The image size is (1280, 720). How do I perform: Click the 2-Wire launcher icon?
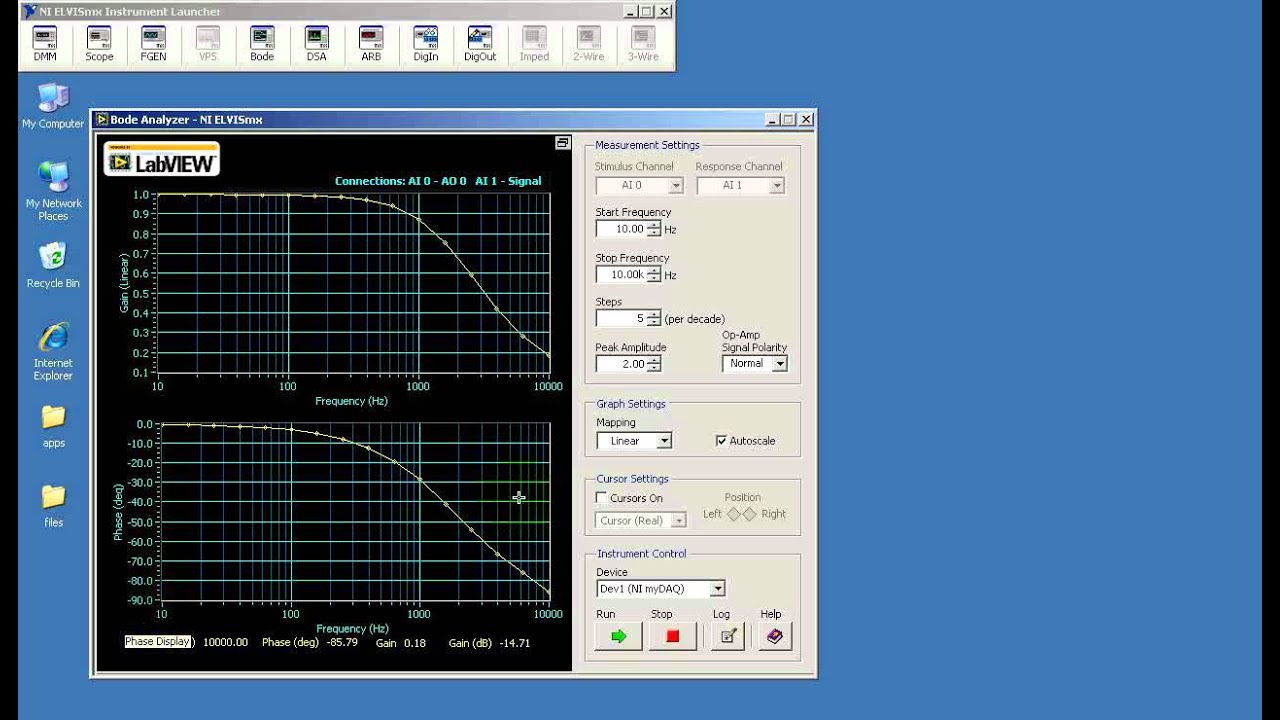point(588,45)
